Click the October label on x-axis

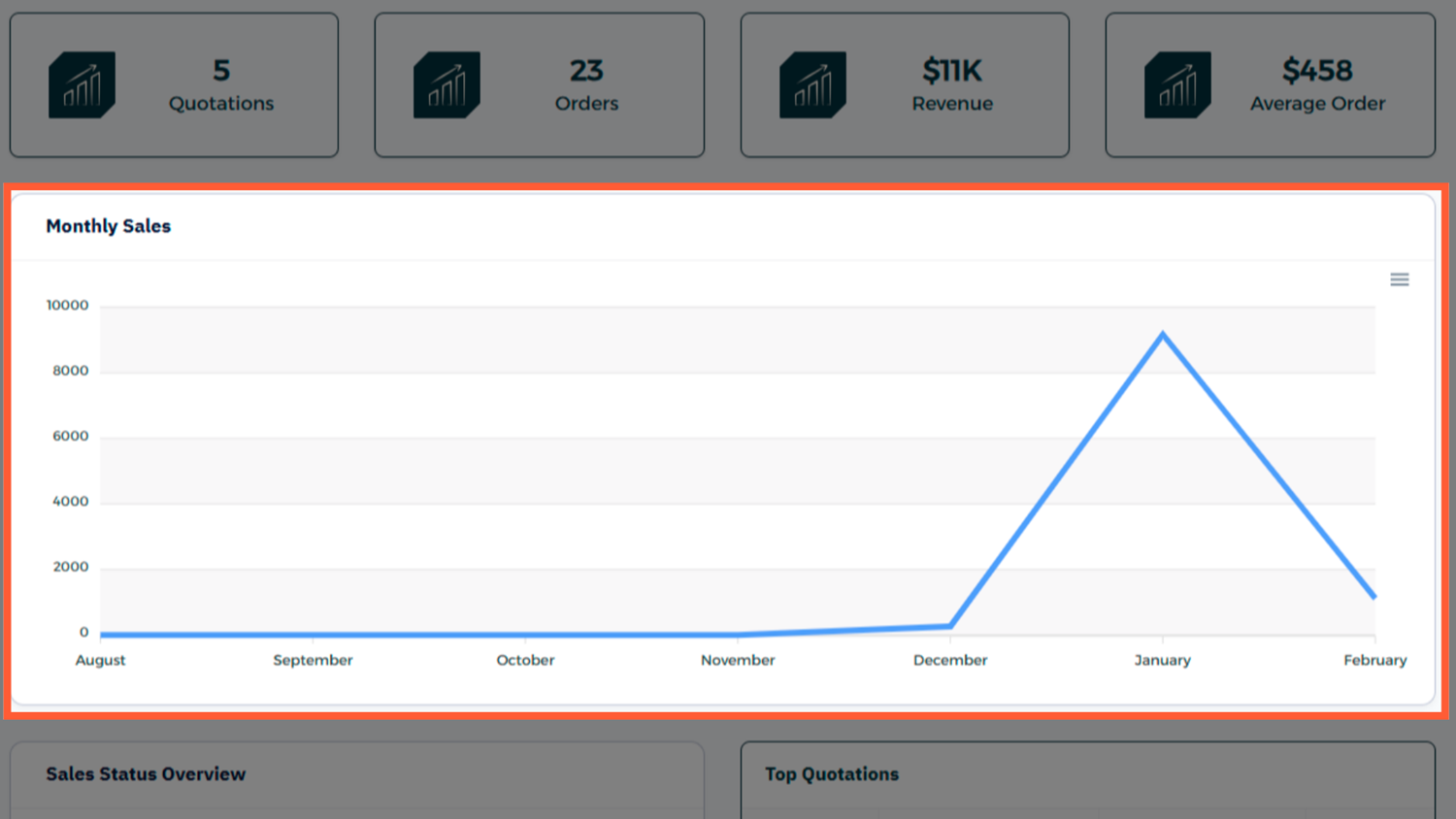click(525, 660)
